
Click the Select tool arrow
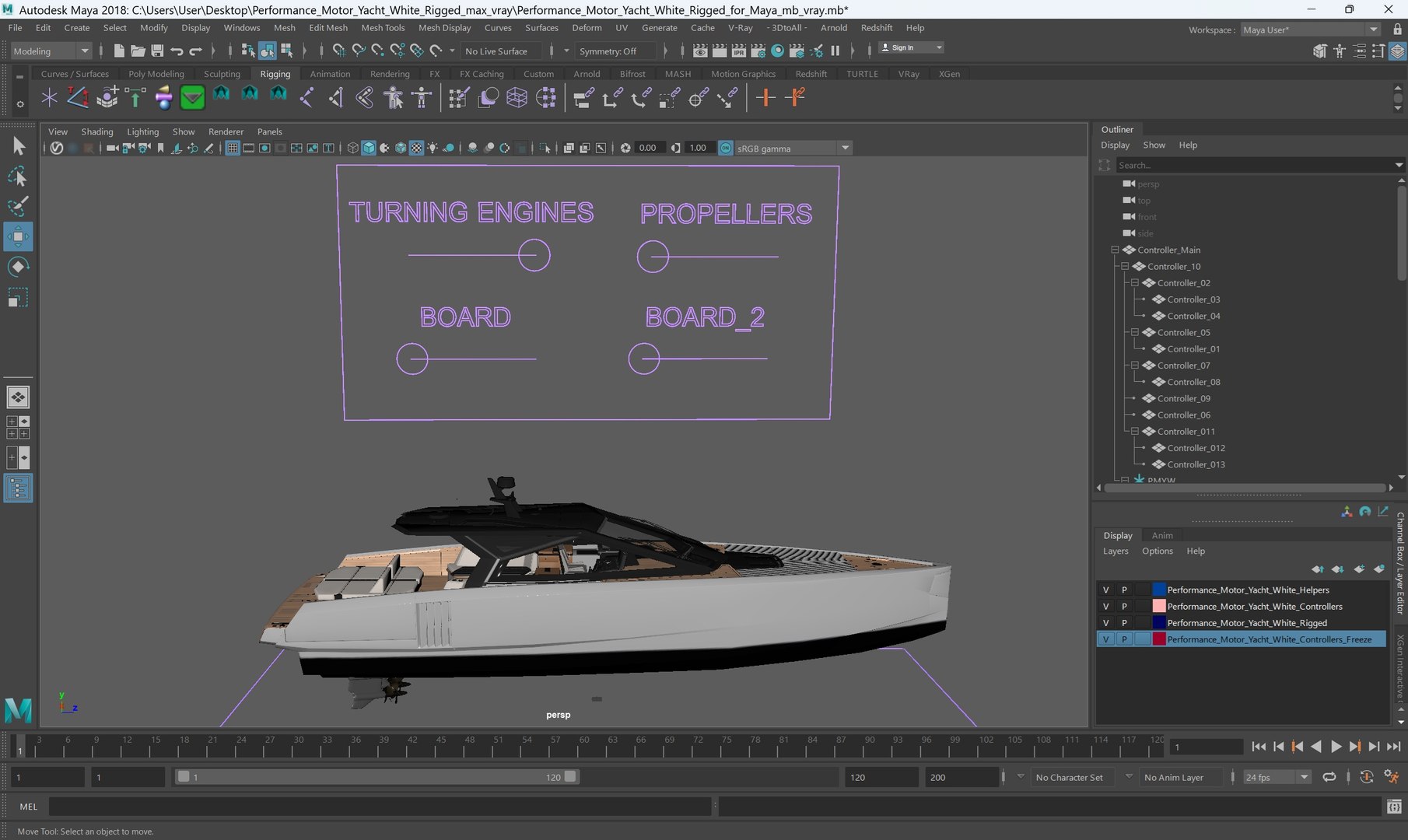click(18, 146)
